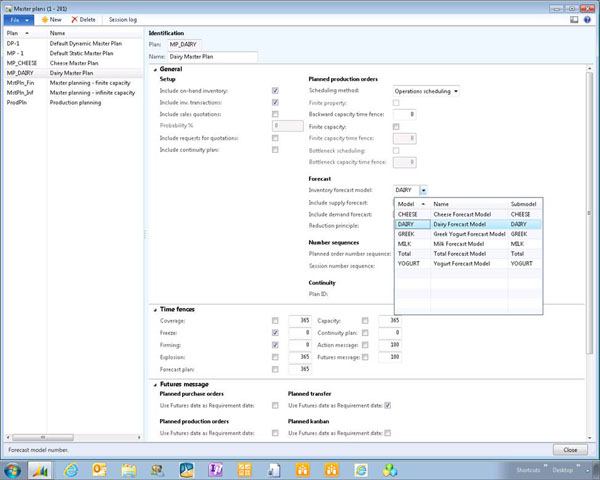
Task: Click the Inventory forecast model dropdown arrow
Action: click(x=424, y=189)
